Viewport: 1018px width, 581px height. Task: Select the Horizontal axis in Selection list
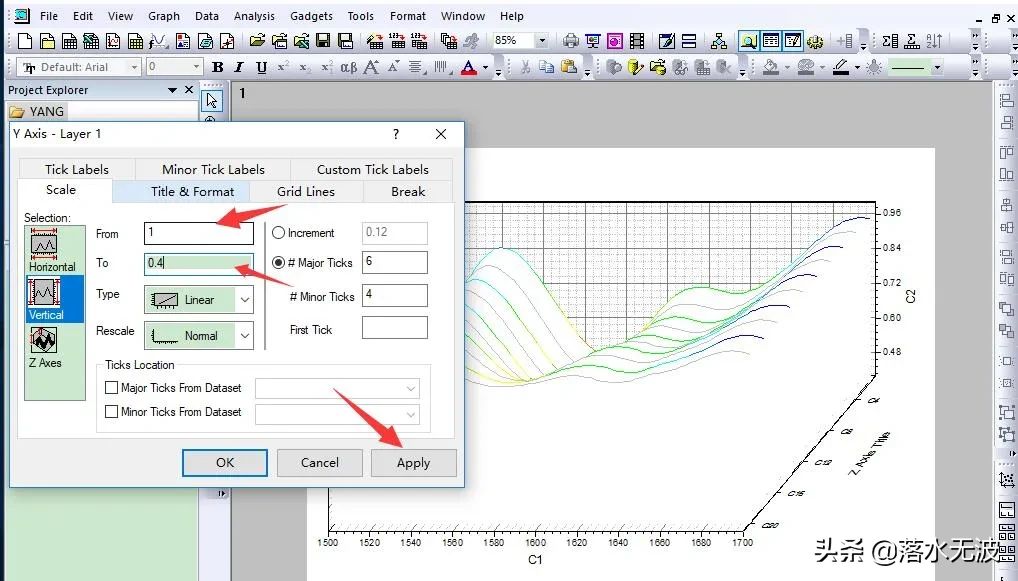pyautogui.click(x=52, y=250)
